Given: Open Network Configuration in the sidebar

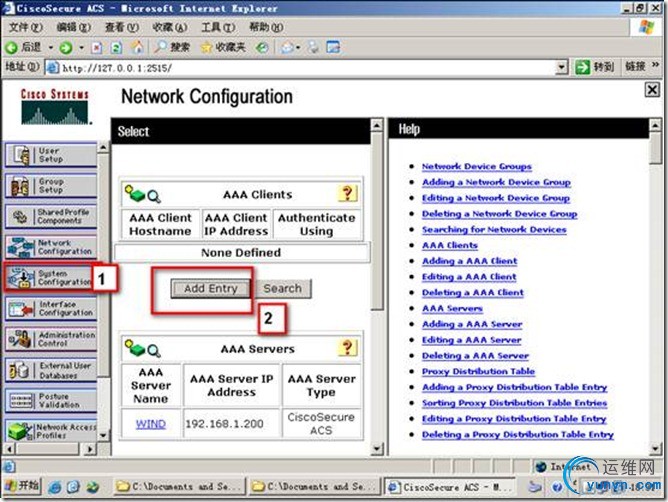Looking at the screenshot, I should (51, 247).
